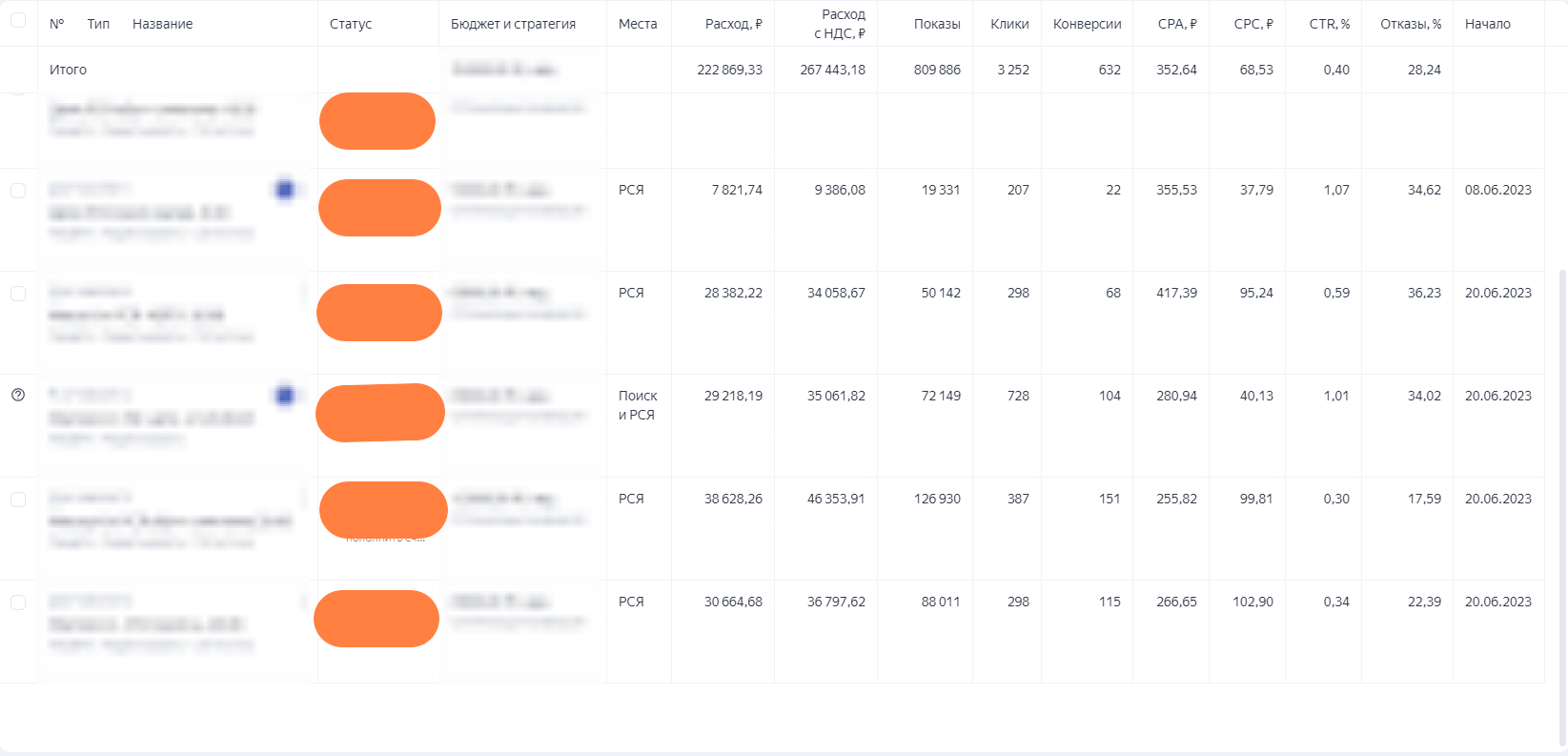The height and width of the screenshot is (756, 1568).
Task: Click CPC cell 102,90
Action: [1252, 602]
